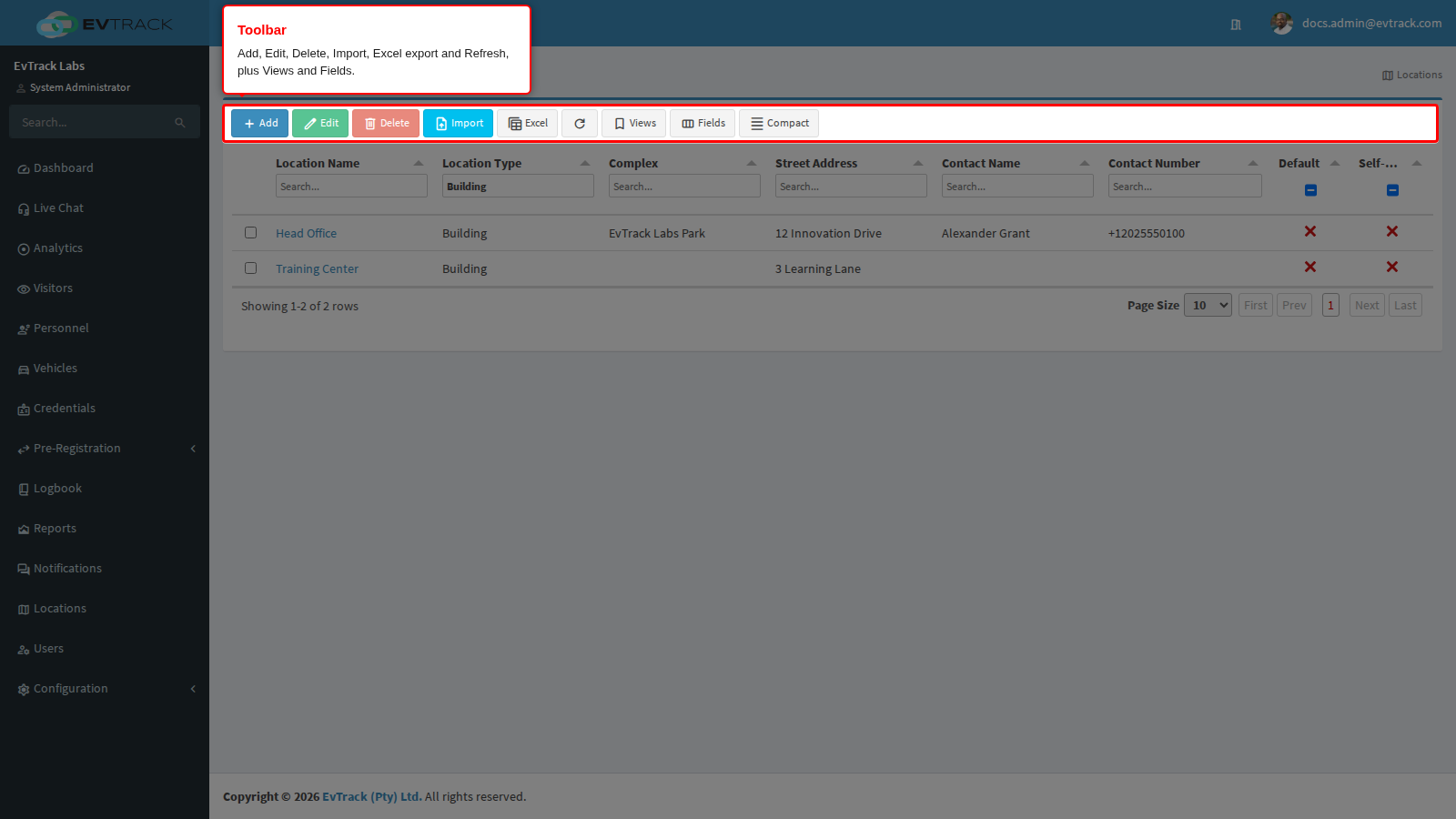Click the Delete toolbar button
This screenshot has height=819, width=1456.
pos(386,123)
